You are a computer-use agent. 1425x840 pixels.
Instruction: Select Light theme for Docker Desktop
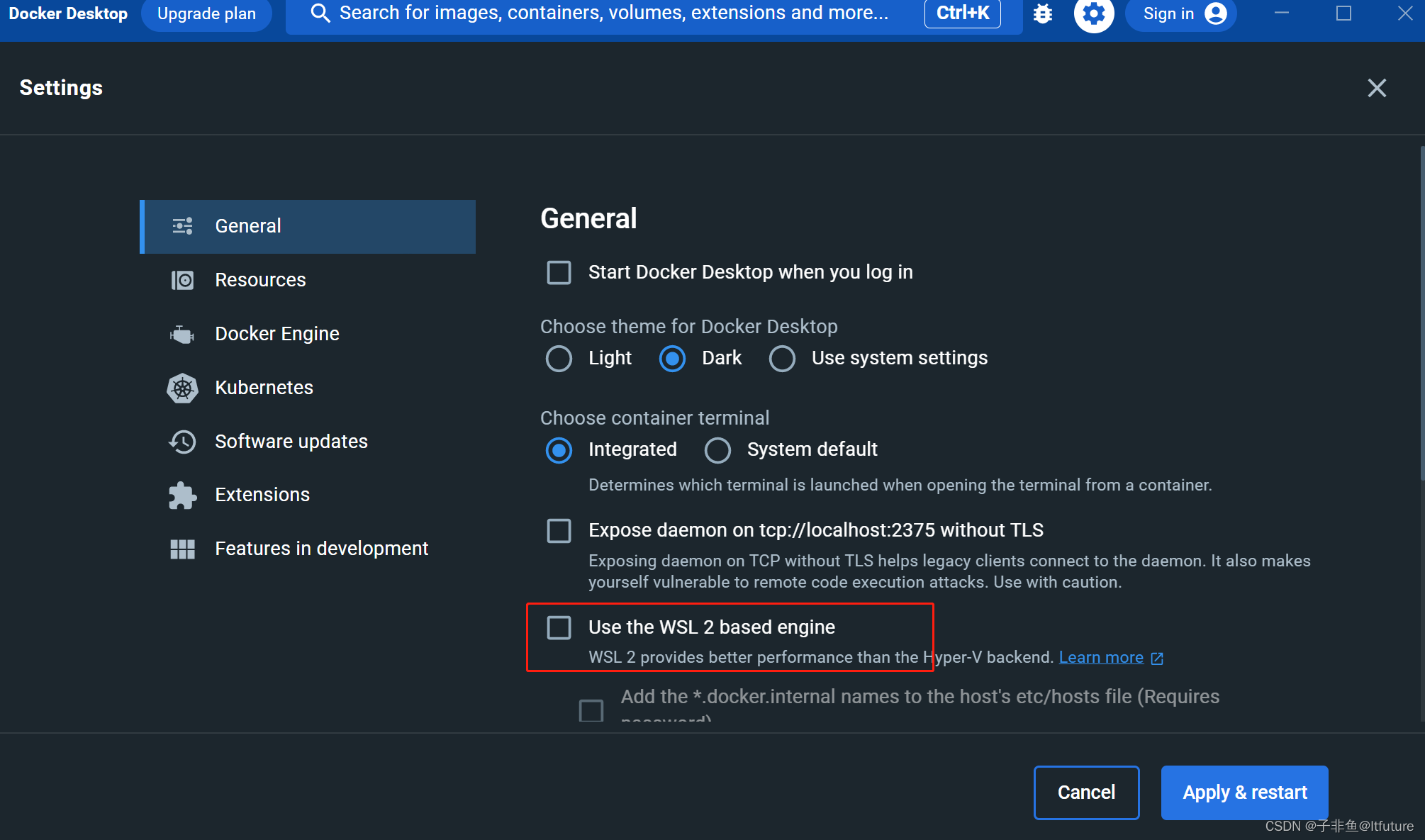559,358
